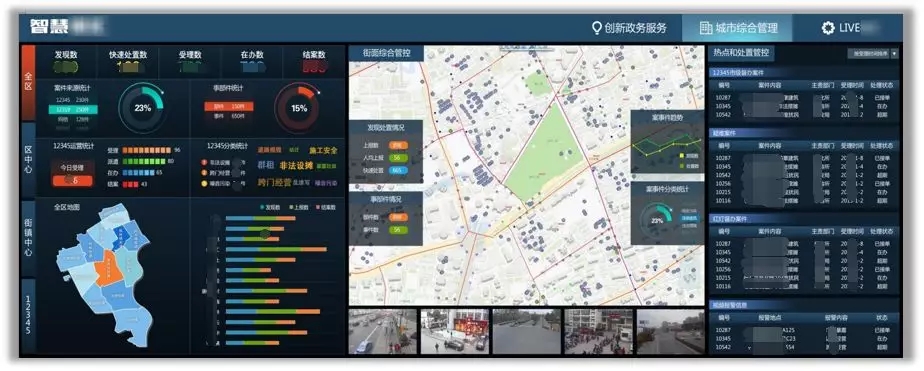Viewport: 924px width, 371px height.
Task: Click the gear icon beside LIVE
Action: point(828,28)
